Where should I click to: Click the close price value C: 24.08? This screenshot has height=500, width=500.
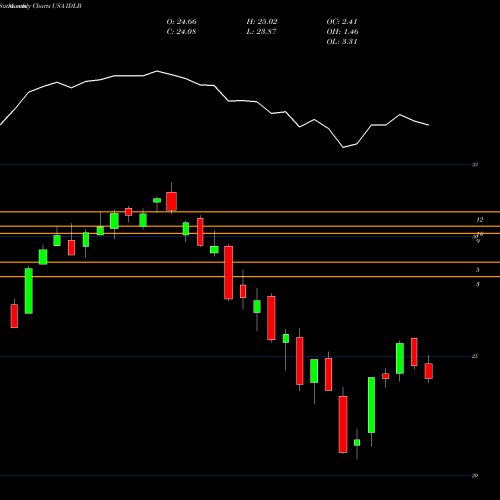coord(181,32)
